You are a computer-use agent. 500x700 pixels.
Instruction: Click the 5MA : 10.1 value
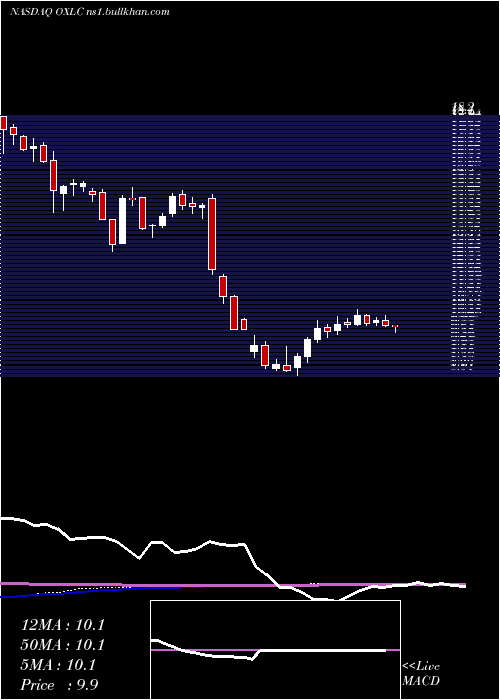(58, 665)
